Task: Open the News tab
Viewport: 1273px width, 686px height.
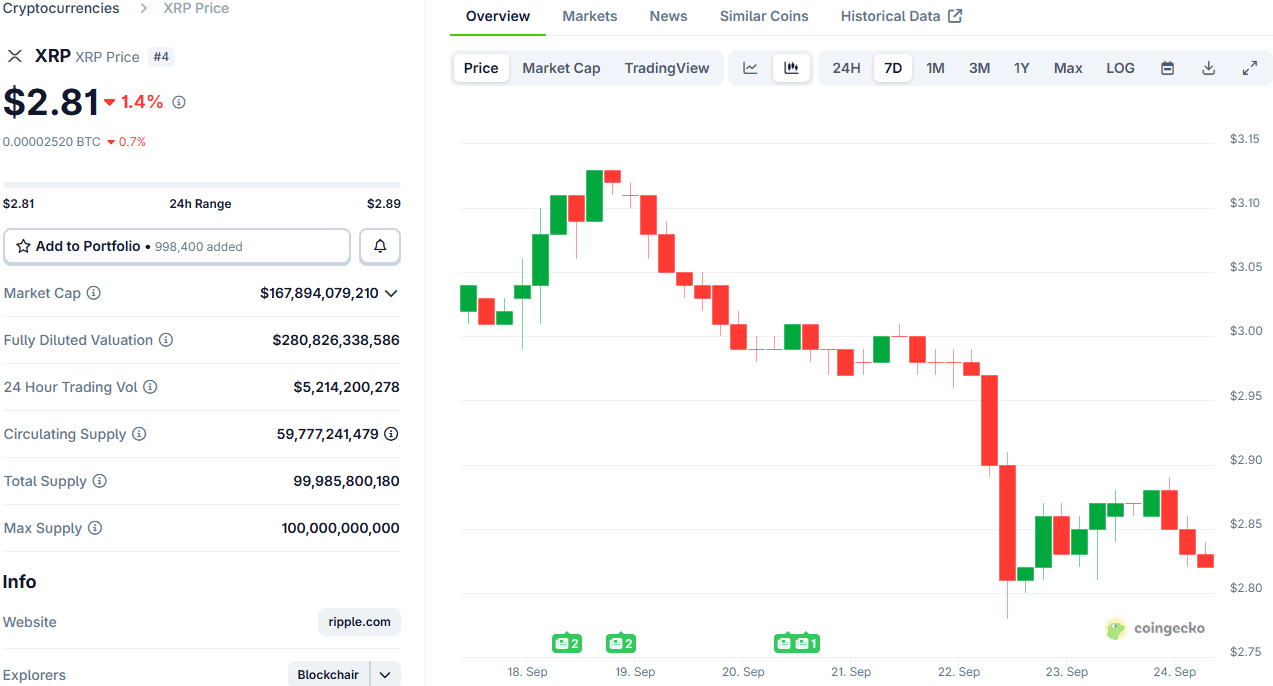Action: tap(668, 16)
